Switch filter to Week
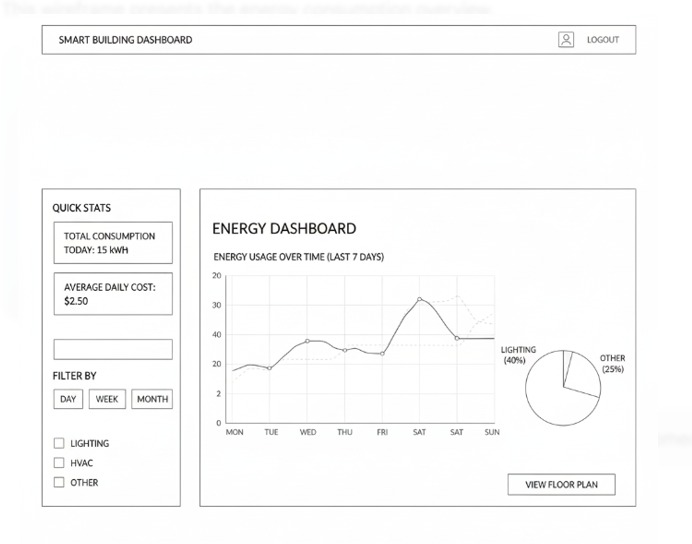This screenshot has height=544, width=692. click(107, 399)
